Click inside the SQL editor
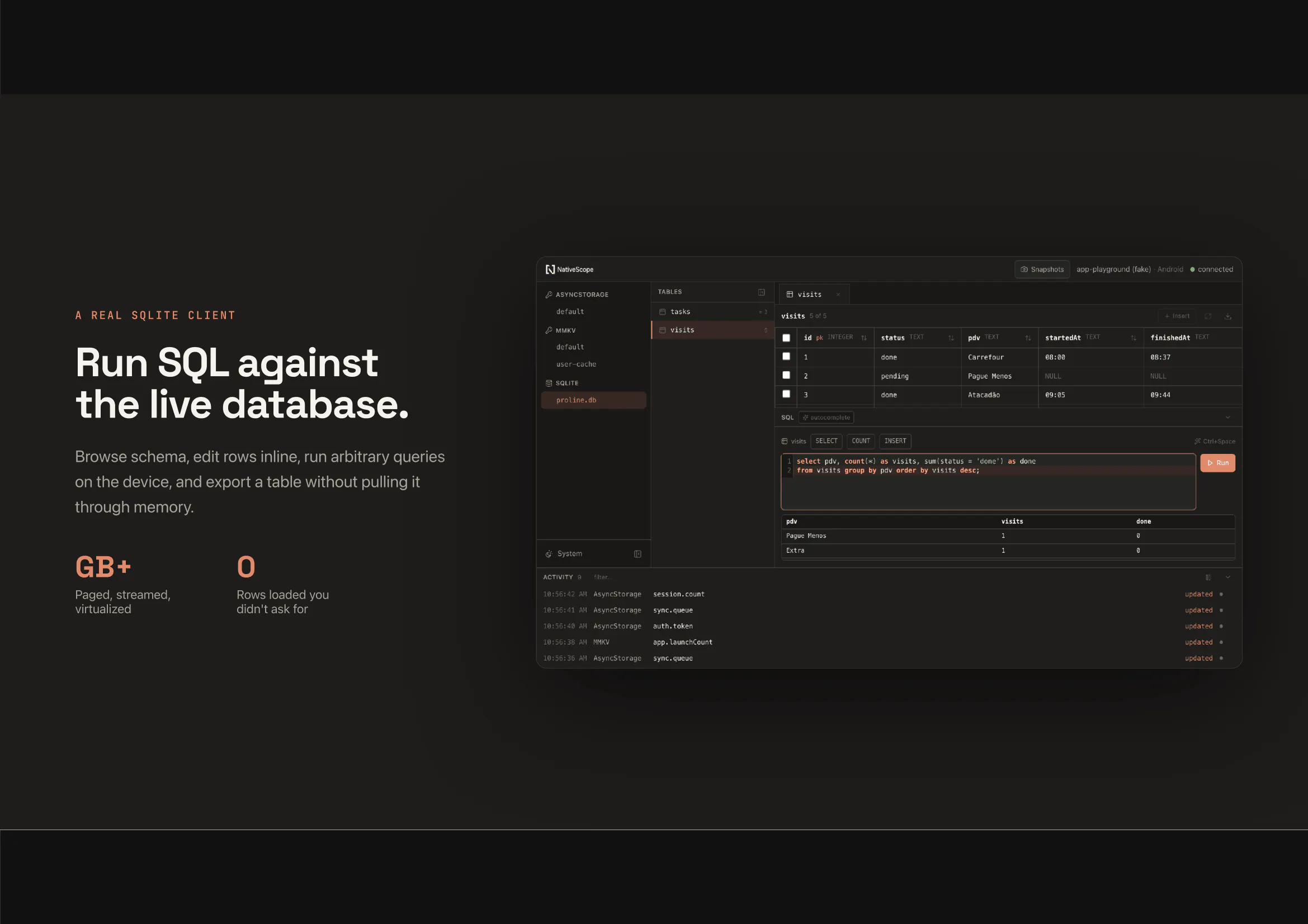This screenshot has width=1308, height=924. pos(988,482)
